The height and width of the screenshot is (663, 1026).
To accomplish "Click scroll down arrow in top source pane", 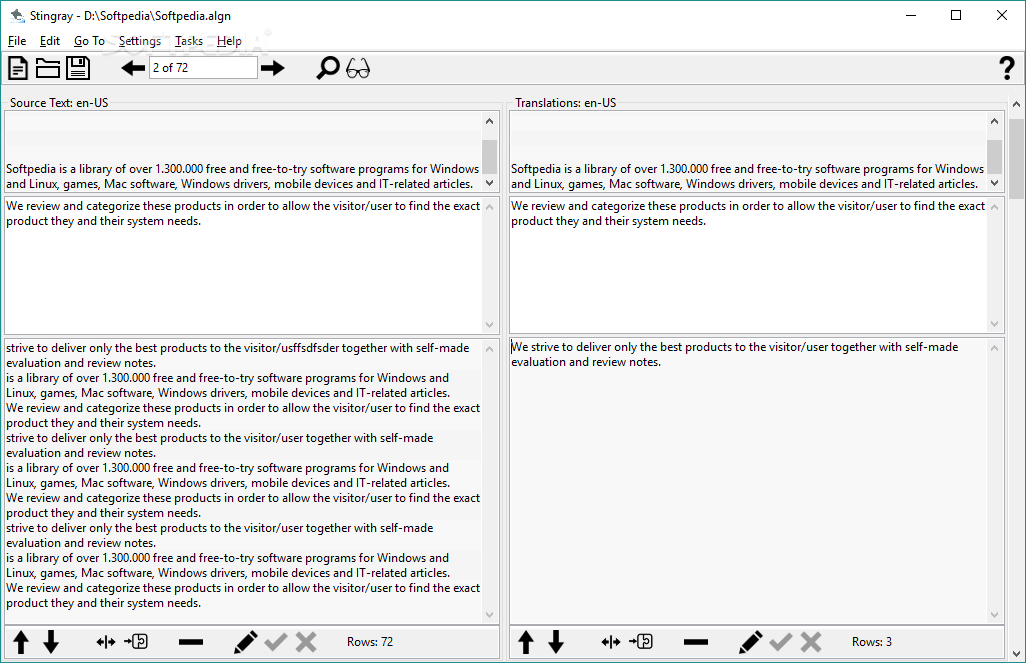I will point(489,183).
